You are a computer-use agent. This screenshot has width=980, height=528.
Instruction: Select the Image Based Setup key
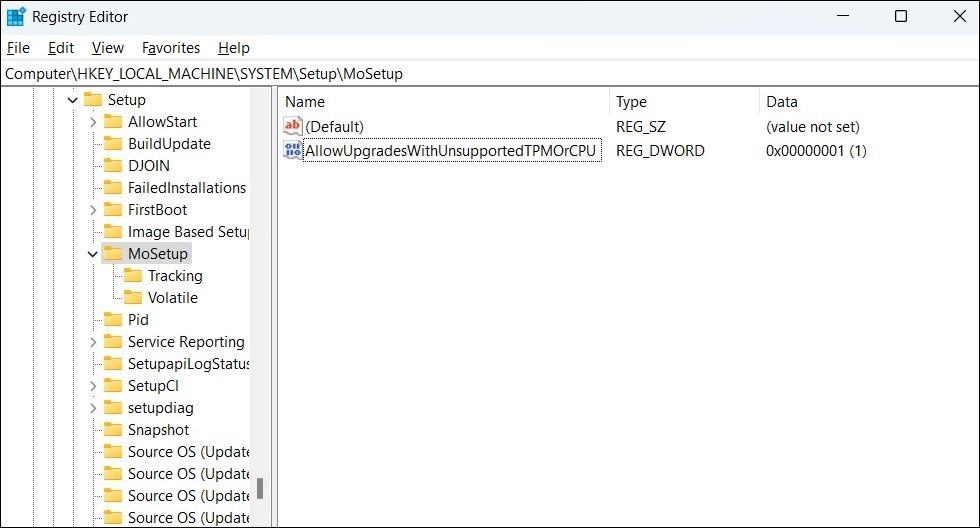(188, 232)
